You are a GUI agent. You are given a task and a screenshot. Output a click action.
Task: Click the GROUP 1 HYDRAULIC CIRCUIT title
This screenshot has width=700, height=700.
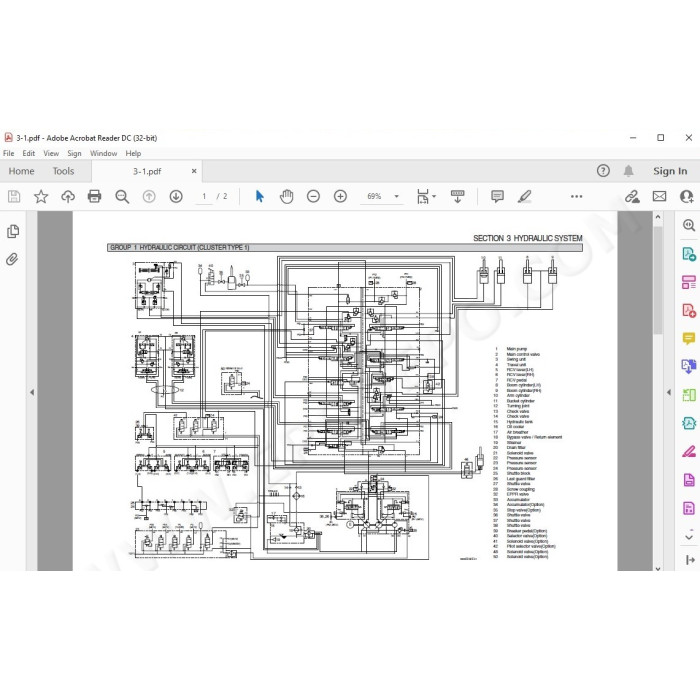(x=179, y=247)
